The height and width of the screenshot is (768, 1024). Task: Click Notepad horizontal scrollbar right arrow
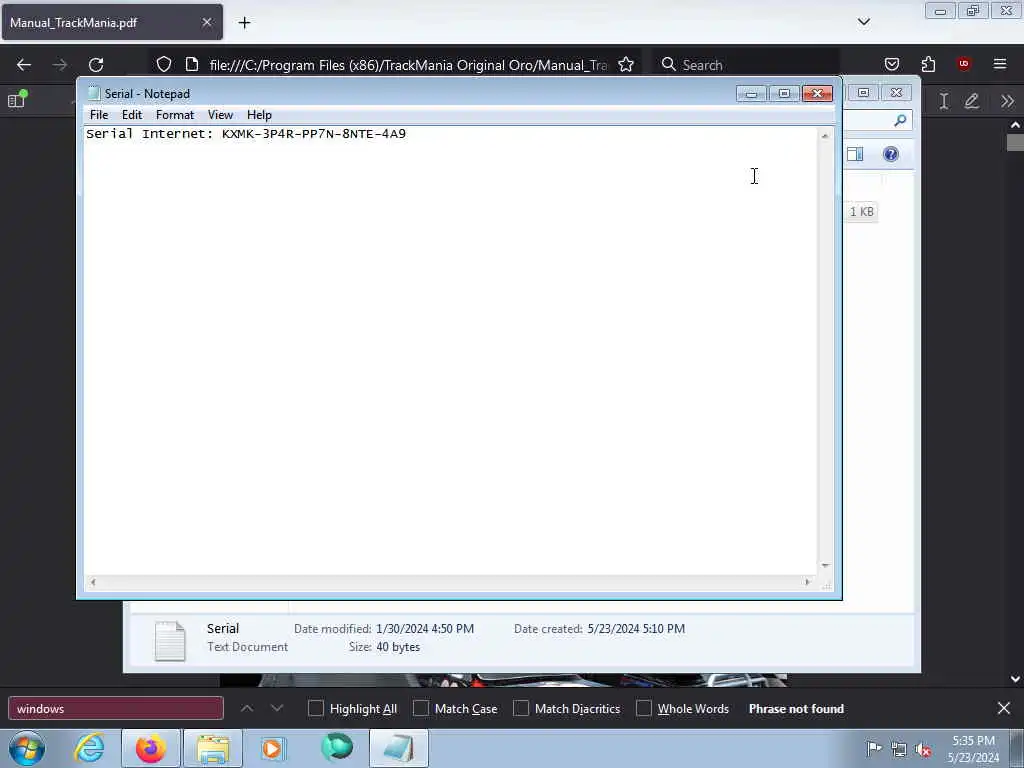808,582
